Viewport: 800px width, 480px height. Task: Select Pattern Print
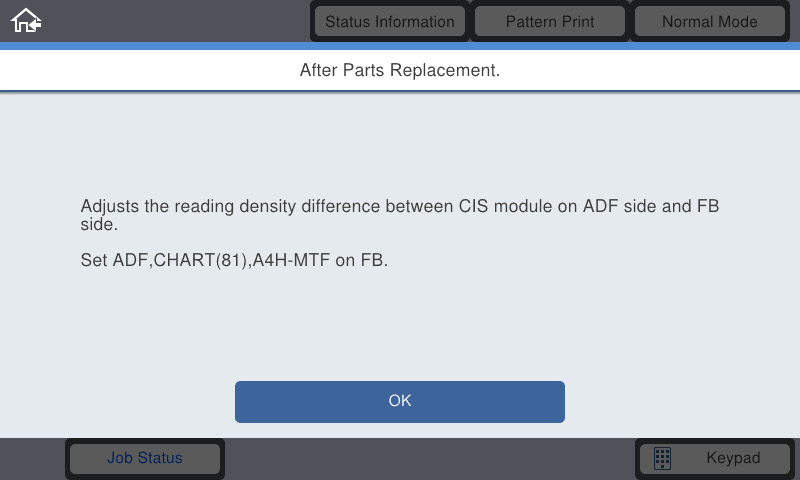tap(549, 21)
